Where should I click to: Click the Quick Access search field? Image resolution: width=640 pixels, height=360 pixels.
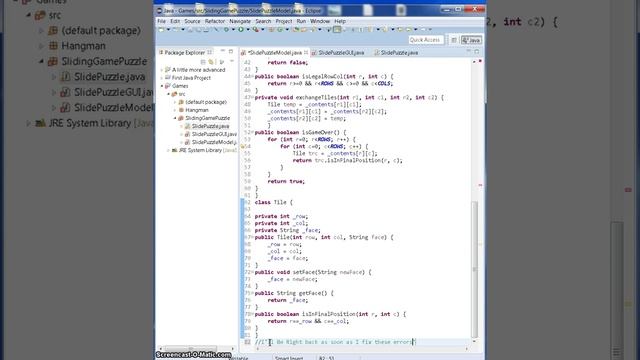(x=425, y=40)
